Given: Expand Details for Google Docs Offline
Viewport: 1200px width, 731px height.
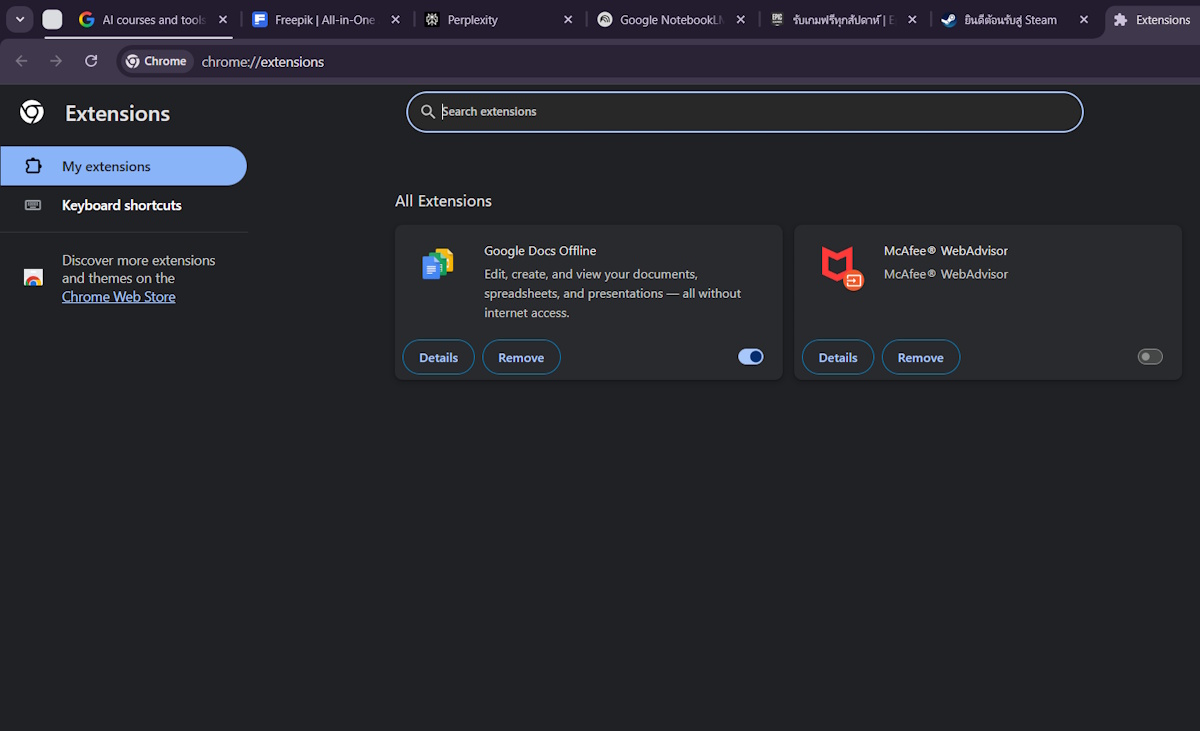Looking at the screenshot, I should (438, 356).
